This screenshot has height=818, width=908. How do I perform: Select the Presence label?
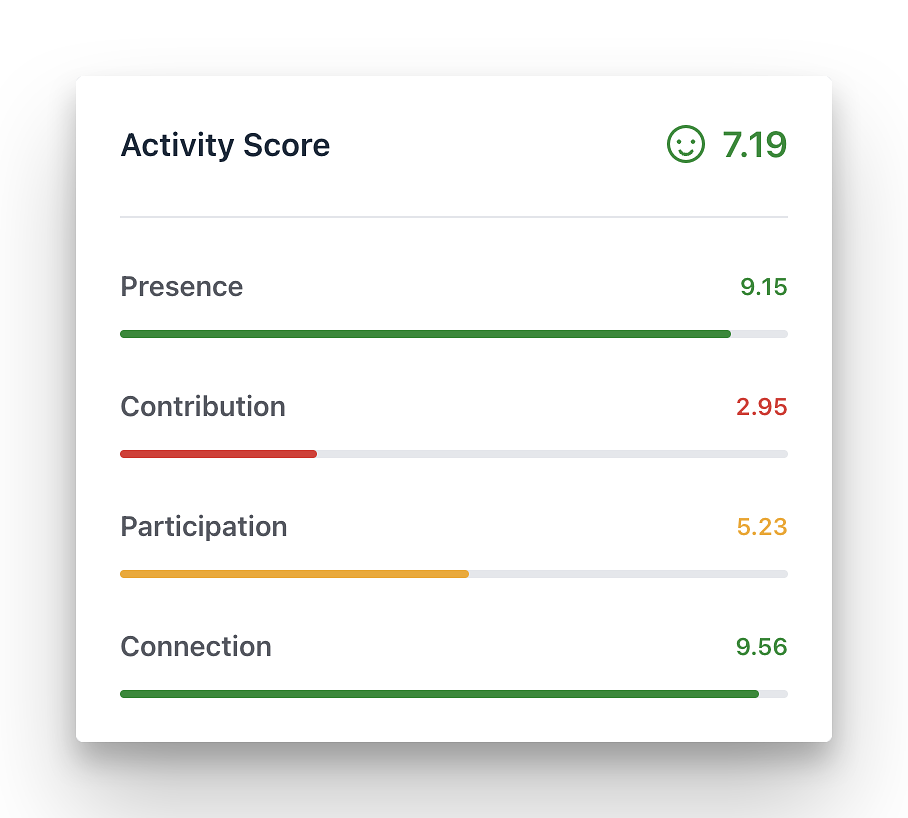coord(181,286)
